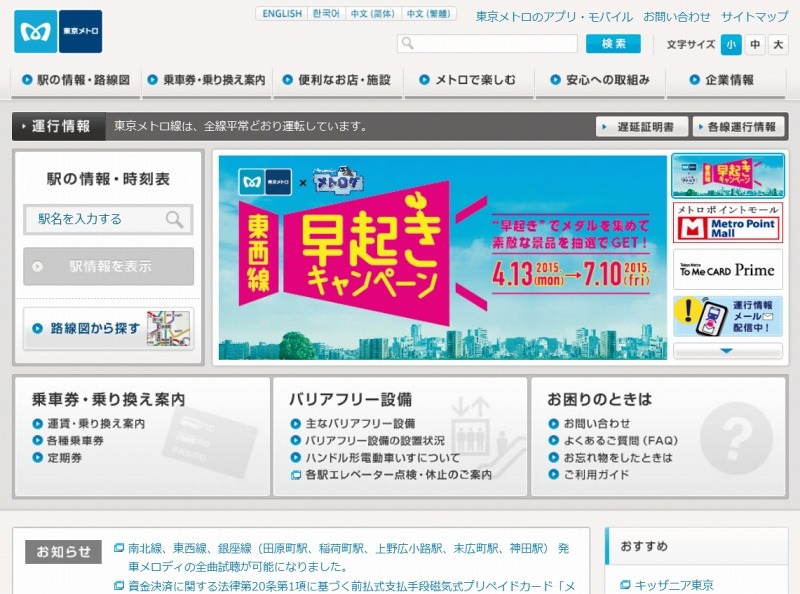Open 乗車券・乗り換え案内 menu
This screenshot has width=800, height=594.
tap(206, 80)
